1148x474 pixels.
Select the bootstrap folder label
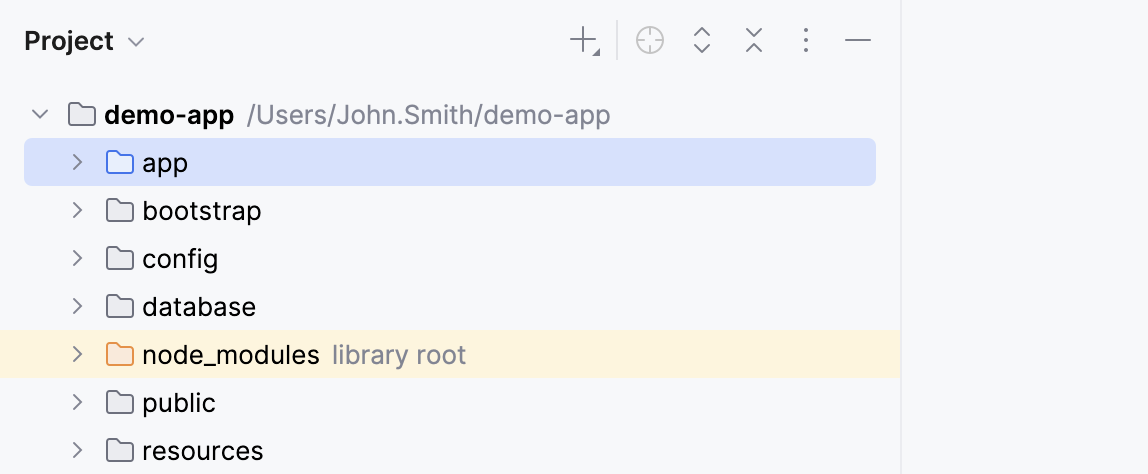click(201, 211)
